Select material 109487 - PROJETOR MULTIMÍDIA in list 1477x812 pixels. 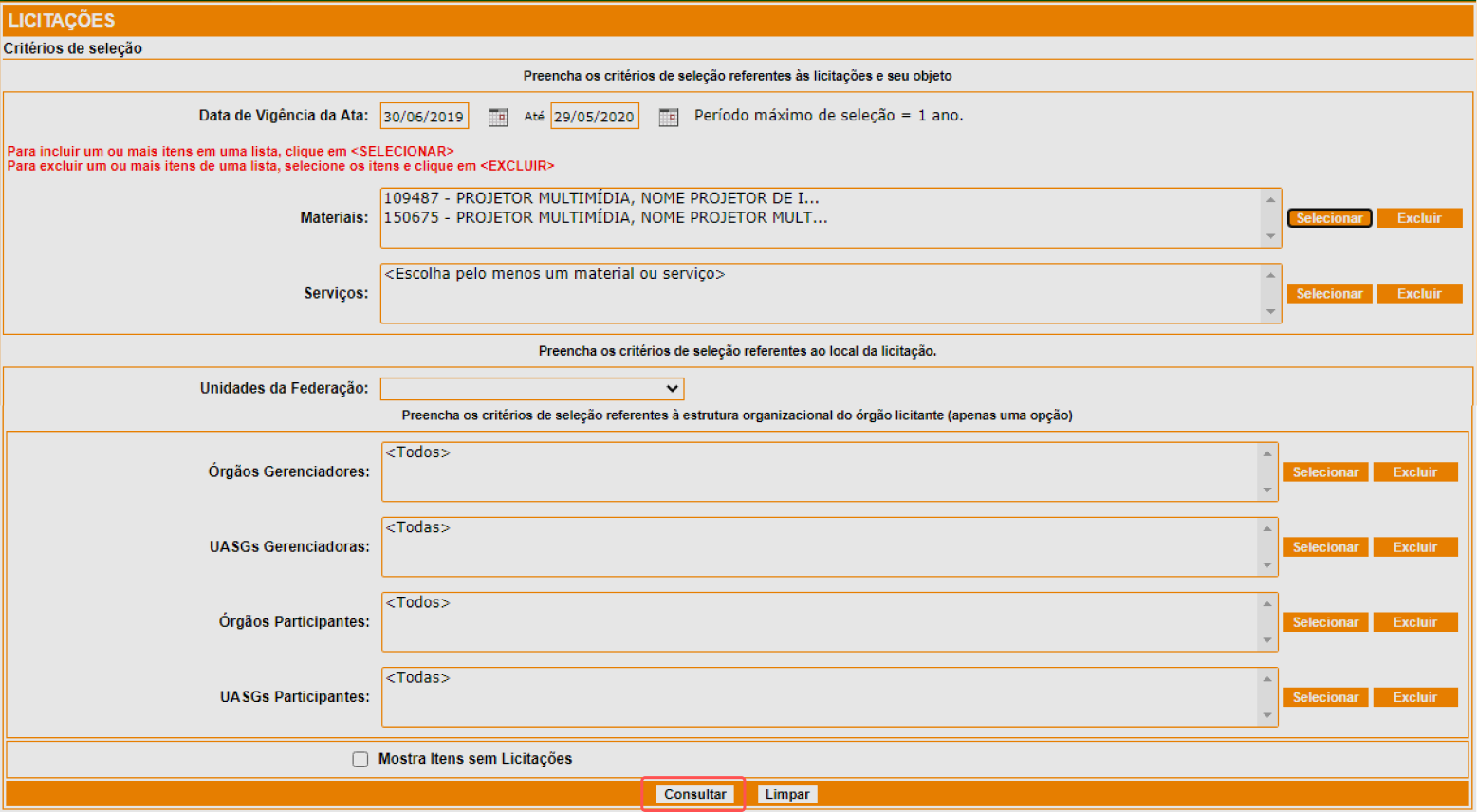[x=601, y=198]
